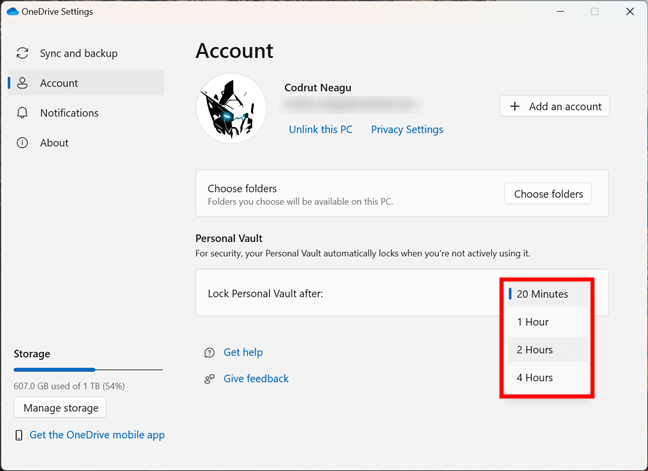The height and width of the screenshot is (471, 648).
Task: Click the Lock Personal Vault after label
Action: (265, 294)
